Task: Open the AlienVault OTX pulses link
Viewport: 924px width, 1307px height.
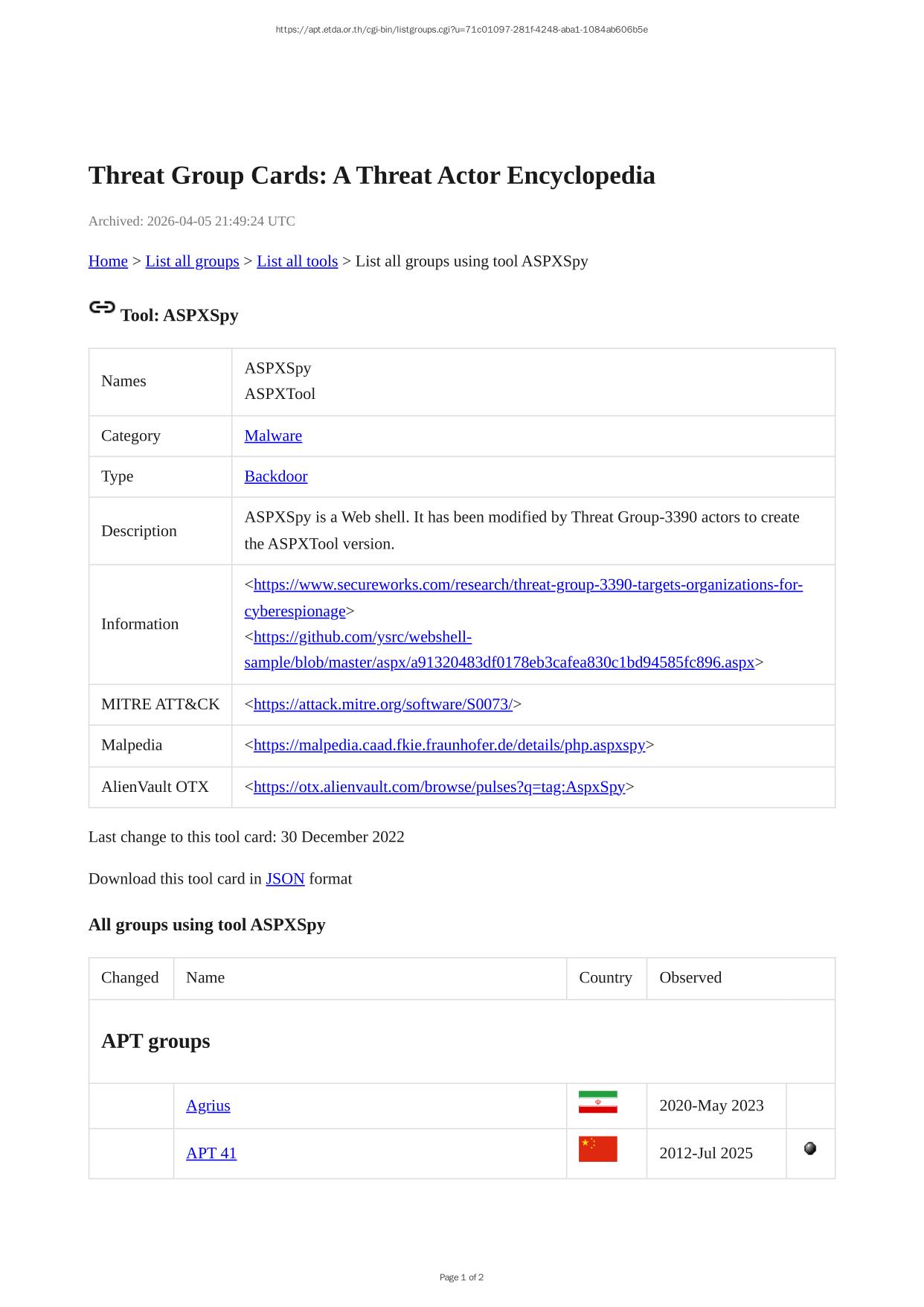Action: (x=439, y=787)
